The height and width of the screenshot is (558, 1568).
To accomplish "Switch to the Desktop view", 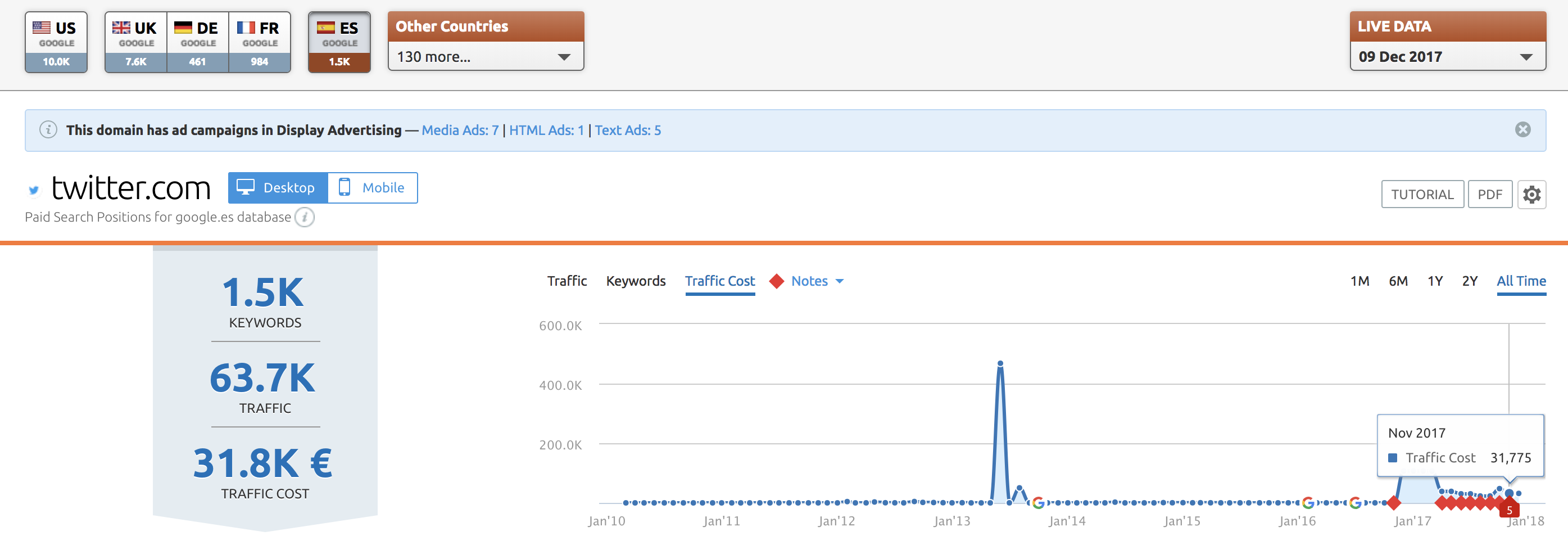I will 278,188.
